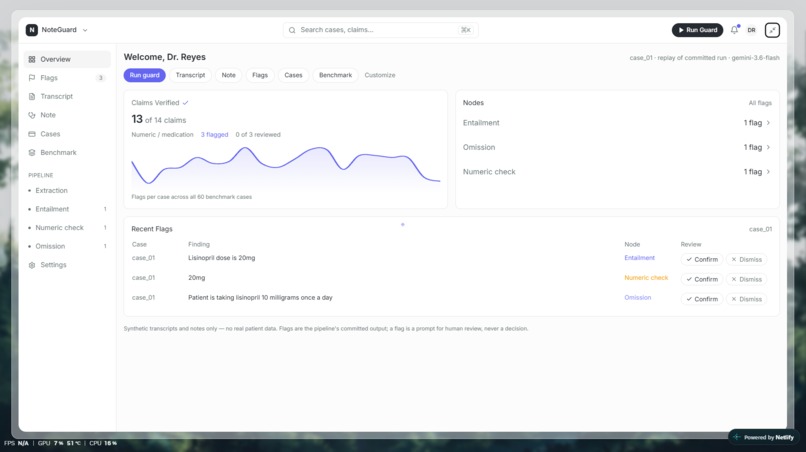Click the Overview grid icon

32,59
